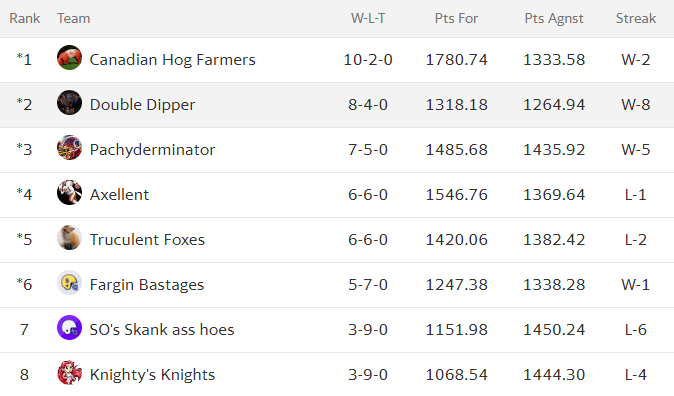
Task: Click the purple helmet icon for SO's team
Action: point(69,328)
